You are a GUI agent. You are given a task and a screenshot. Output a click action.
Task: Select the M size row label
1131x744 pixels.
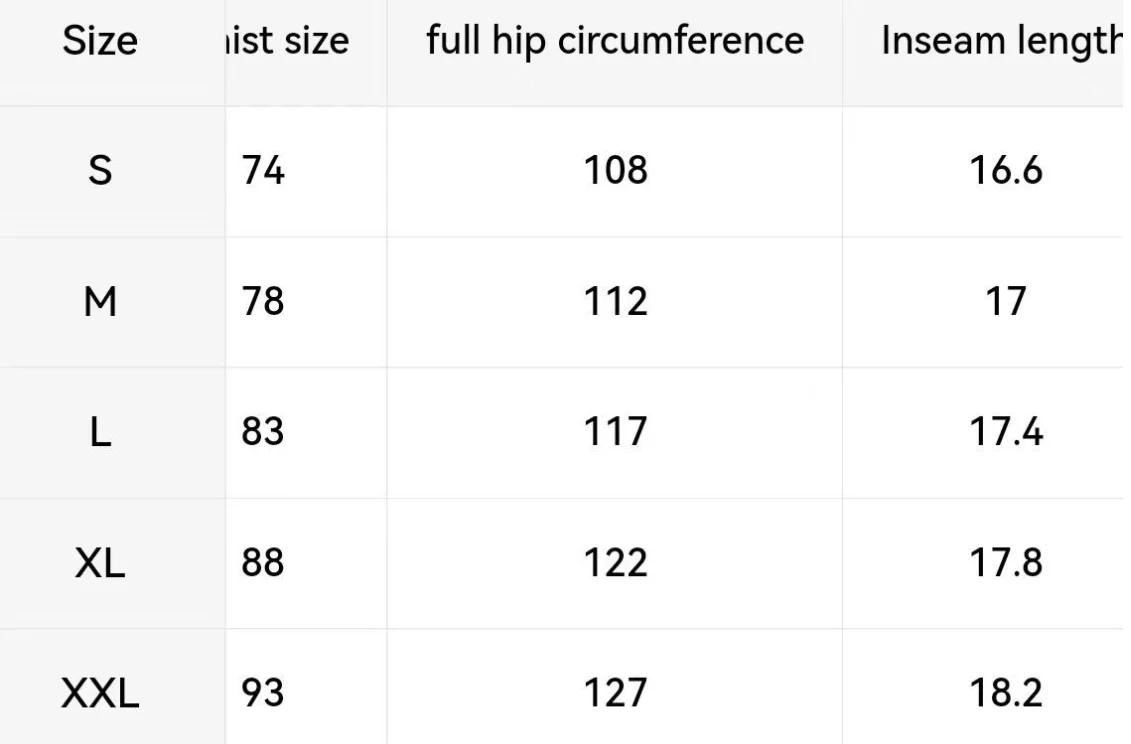(x=100, y=302)
